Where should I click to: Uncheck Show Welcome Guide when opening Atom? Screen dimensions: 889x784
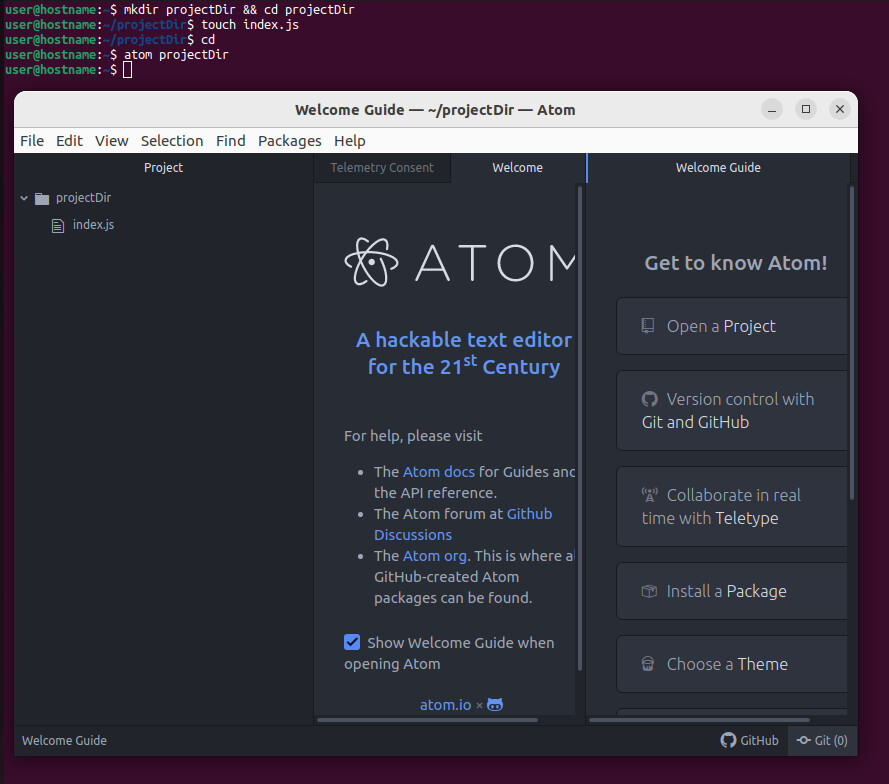[352, 642]
